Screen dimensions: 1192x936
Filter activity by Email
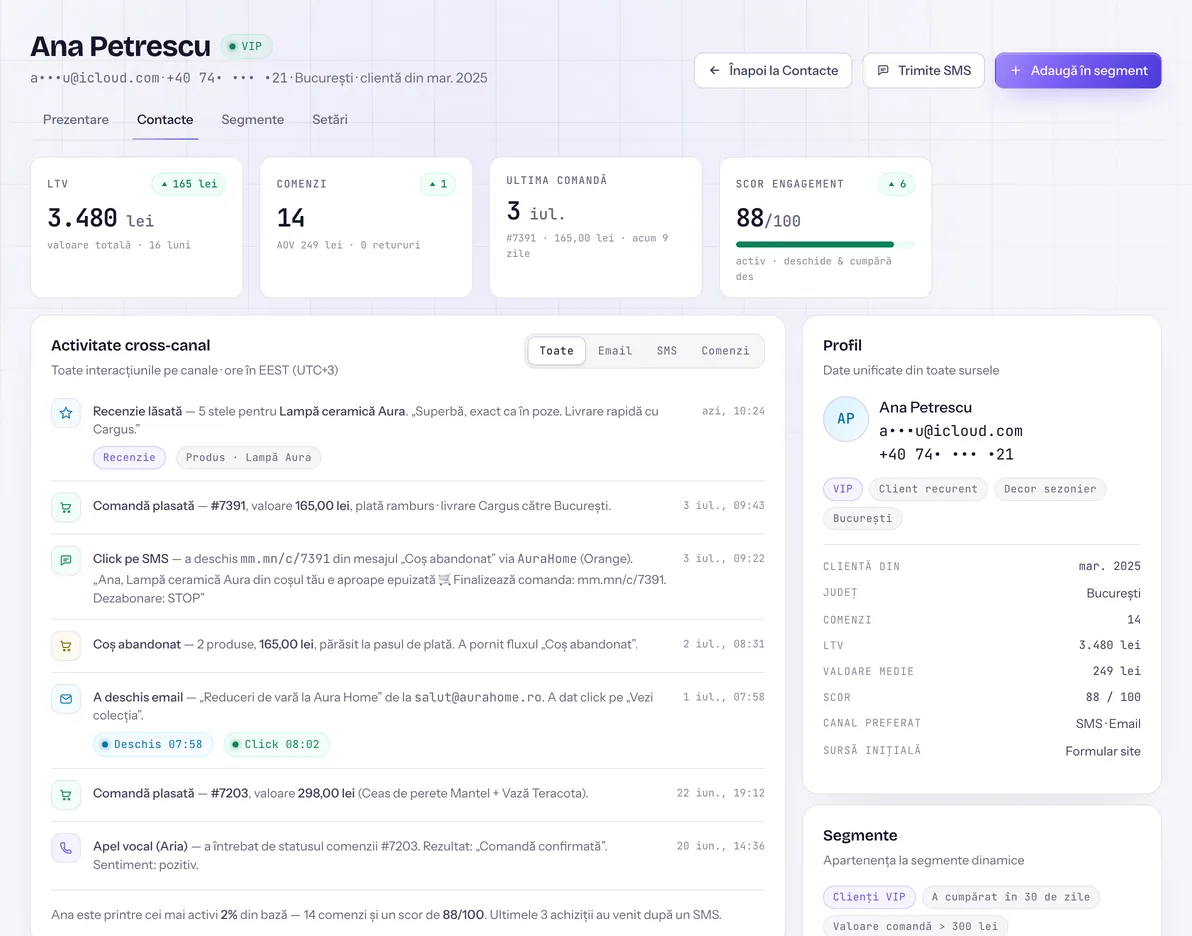click(615, 351)
